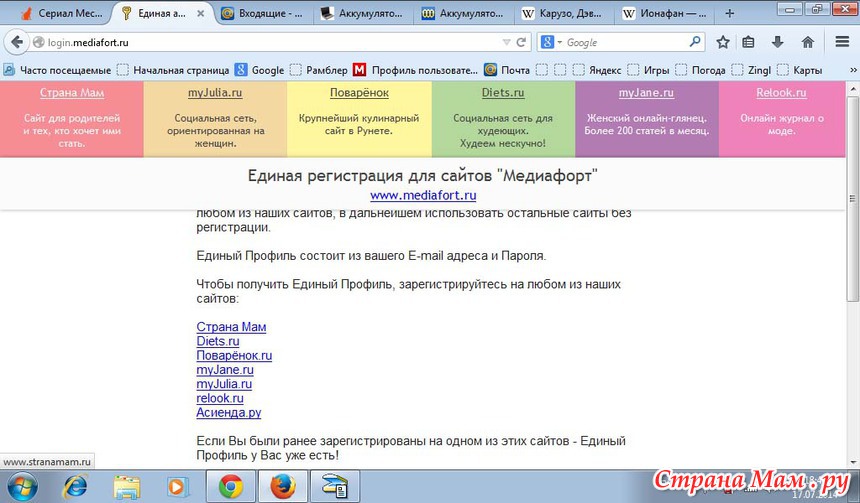Open the Игры bookmark

click(x=648, y=70)
